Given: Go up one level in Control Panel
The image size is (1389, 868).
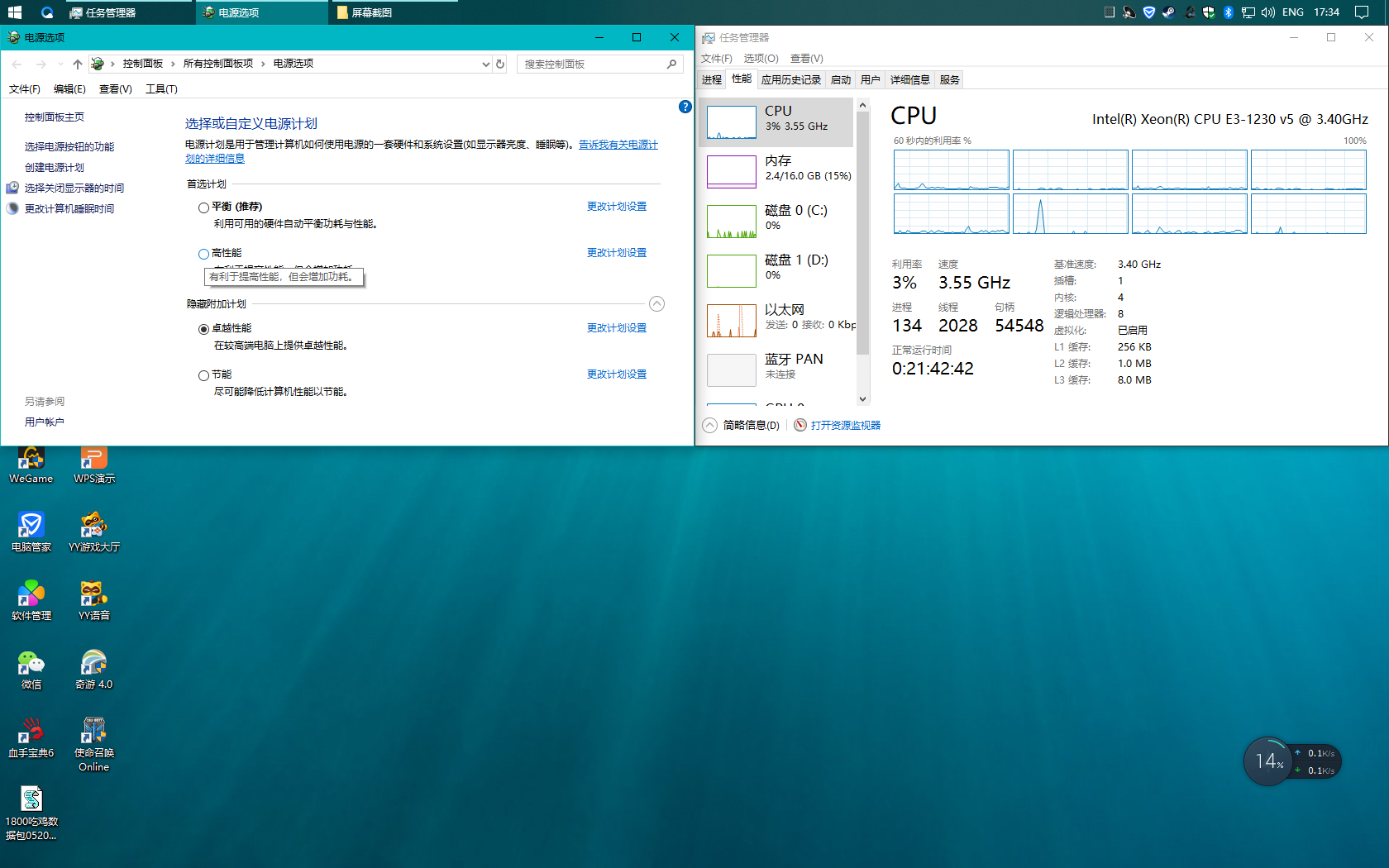Looking at the screenshot, I should [x=77, y=64].
